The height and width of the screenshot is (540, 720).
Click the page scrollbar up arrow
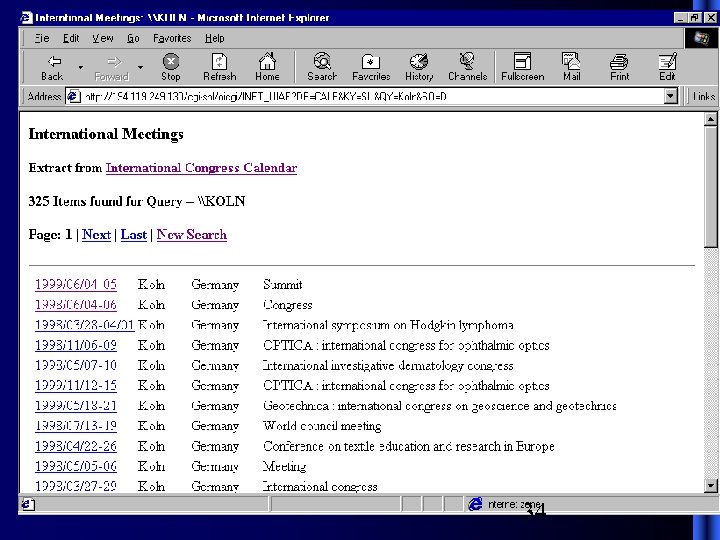click(x=710, y=119)
